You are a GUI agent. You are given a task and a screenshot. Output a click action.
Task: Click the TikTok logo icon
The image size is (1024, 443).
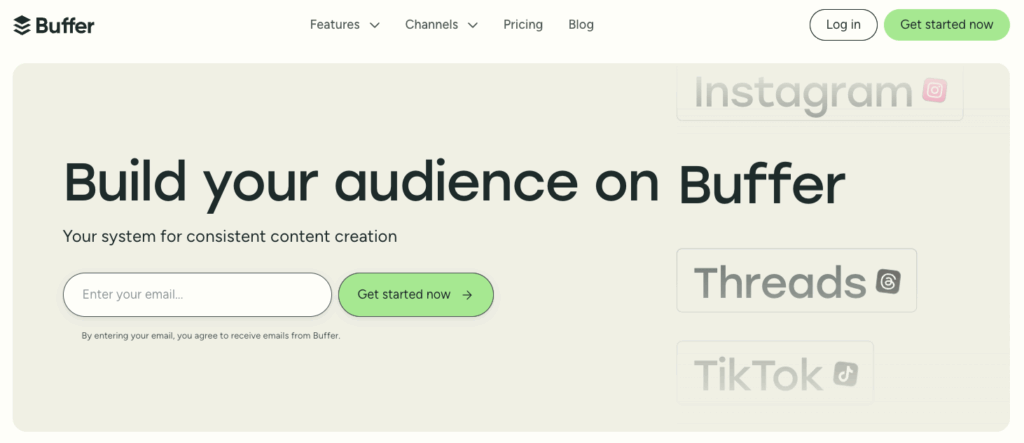pyautogui.click(x=846, y=373)
